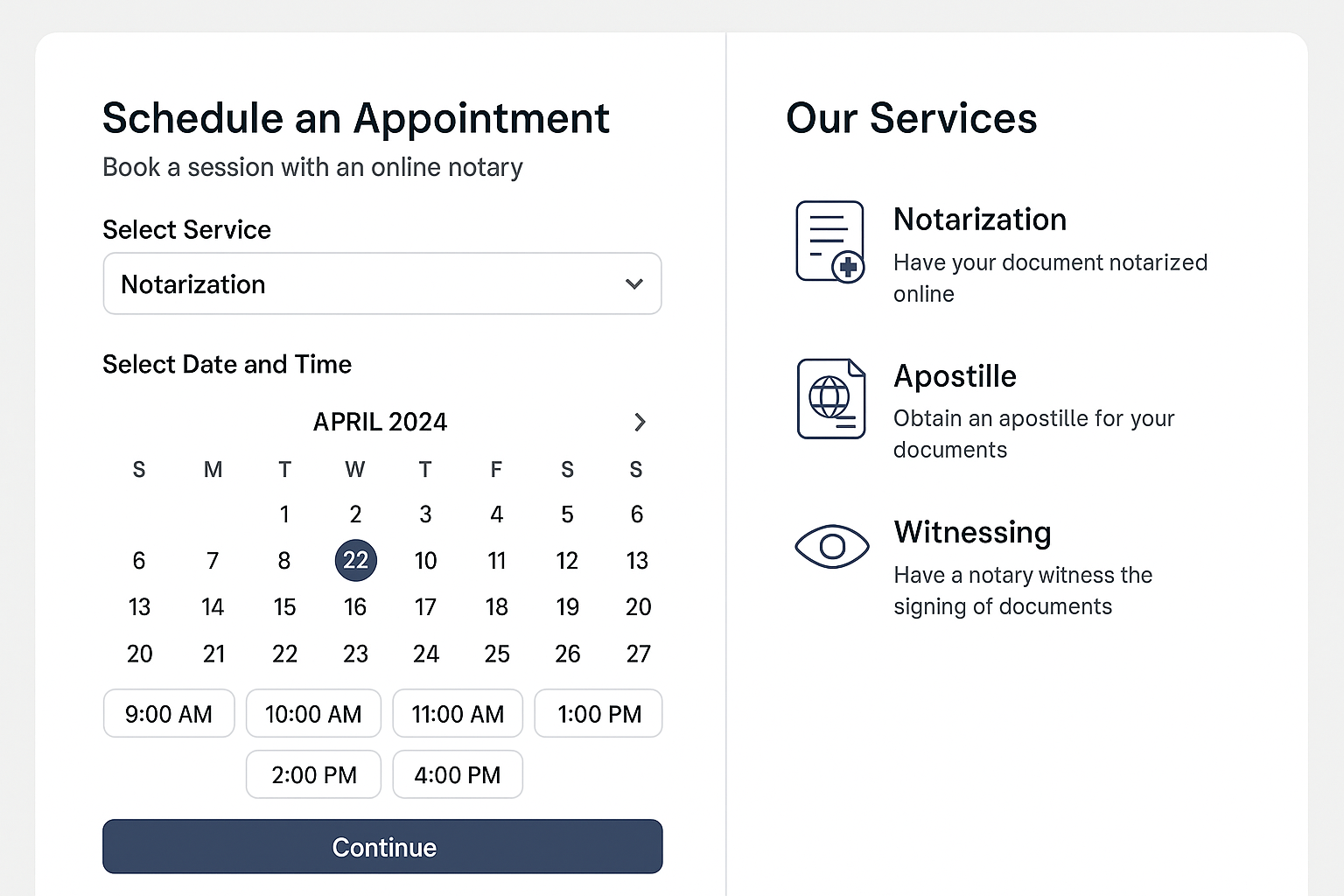Click the Notarization document icon
Viewport: 1344px width, 896px height.
tap(829, 241)
